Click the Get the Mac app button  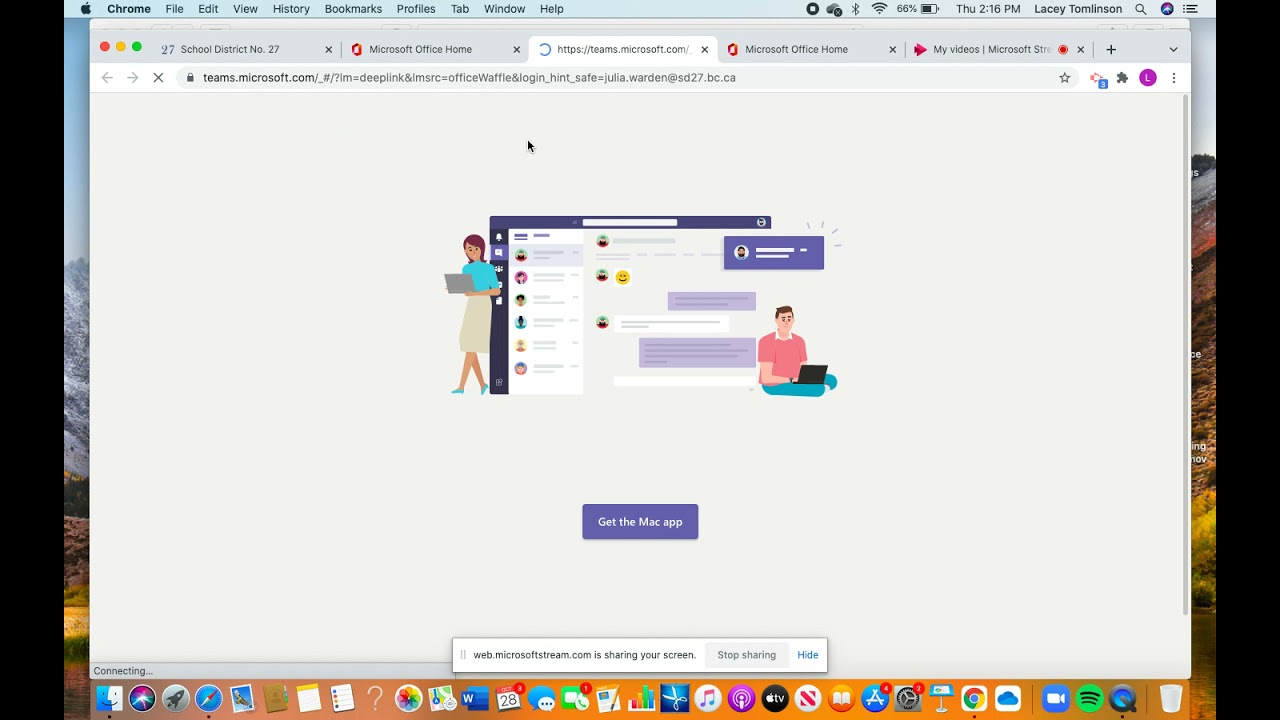pyautogui.click(x=640, y=522)
